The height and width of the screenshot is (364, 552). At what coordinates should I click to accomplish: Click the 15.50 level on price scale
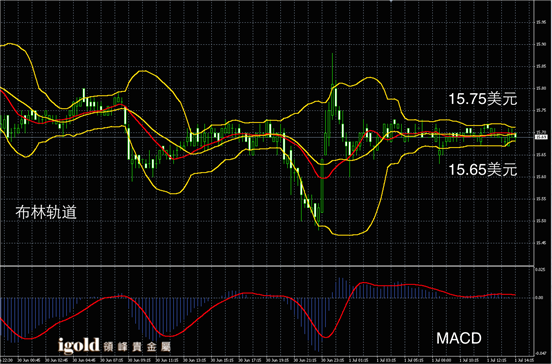[x=541, y=221]
